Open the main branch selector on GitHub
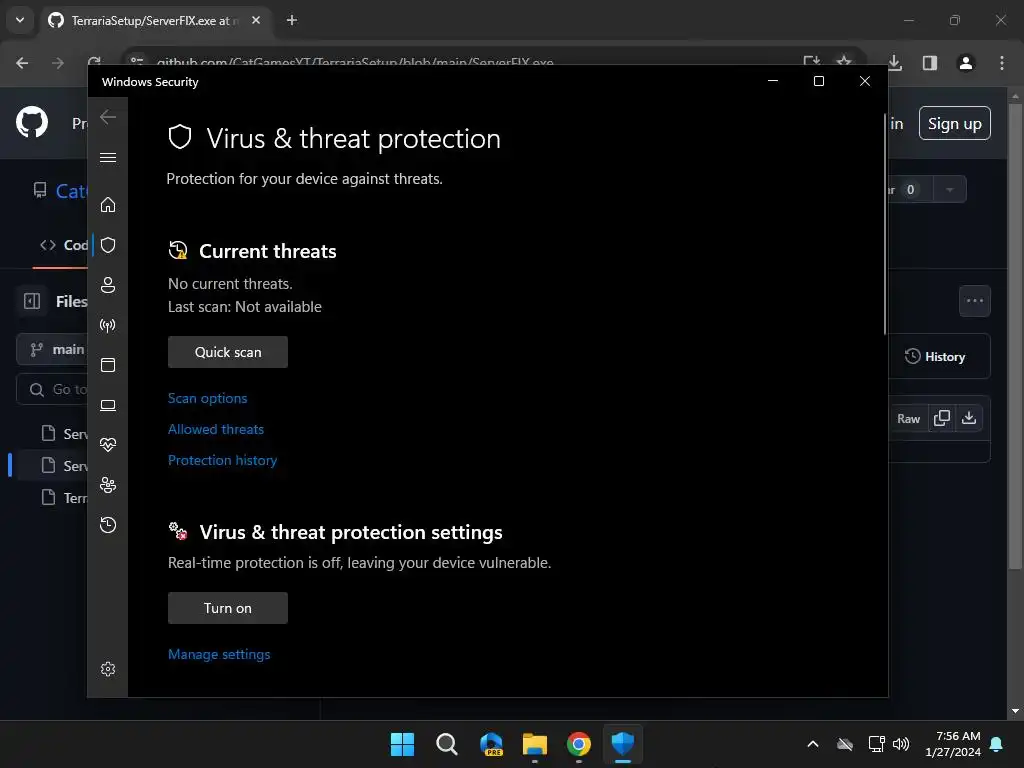Screen dimensions: 1024x768 [x=52, y=349]
